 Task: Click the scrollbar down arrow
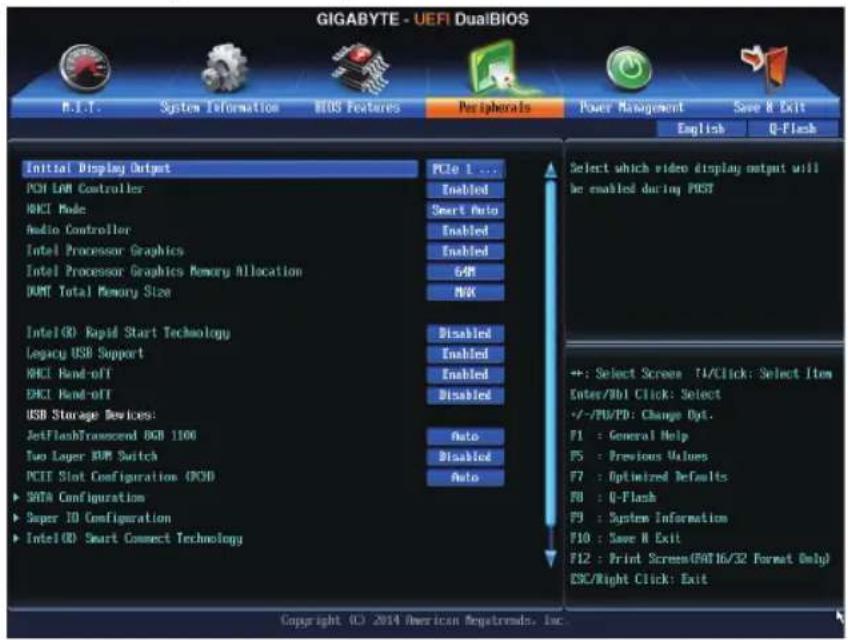tap(551, 557)
